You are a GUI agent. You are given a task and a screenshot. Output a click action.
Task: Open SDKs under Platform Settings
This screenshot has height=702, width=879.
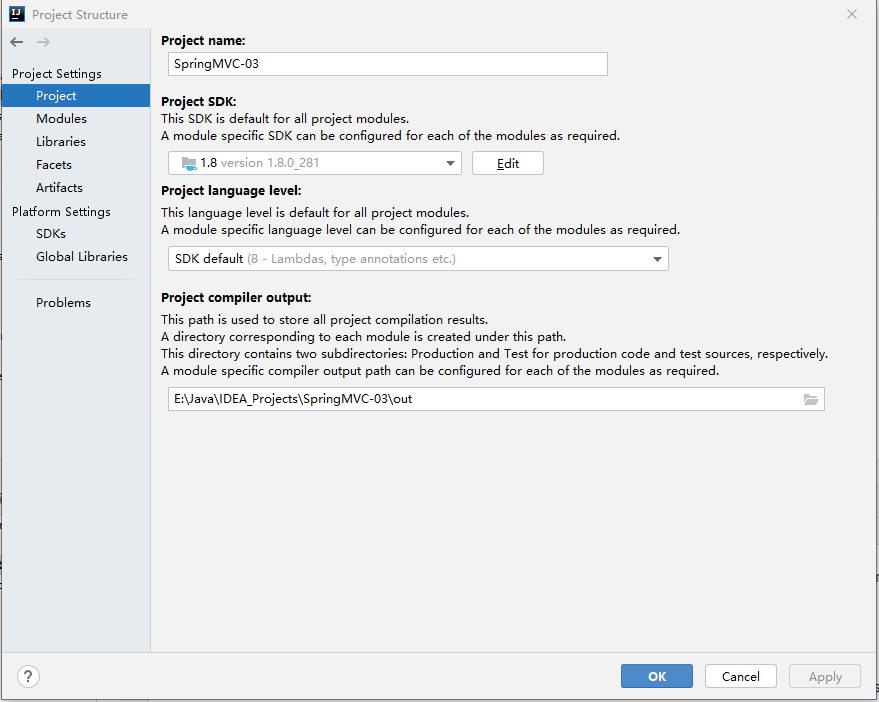(51, 234)
